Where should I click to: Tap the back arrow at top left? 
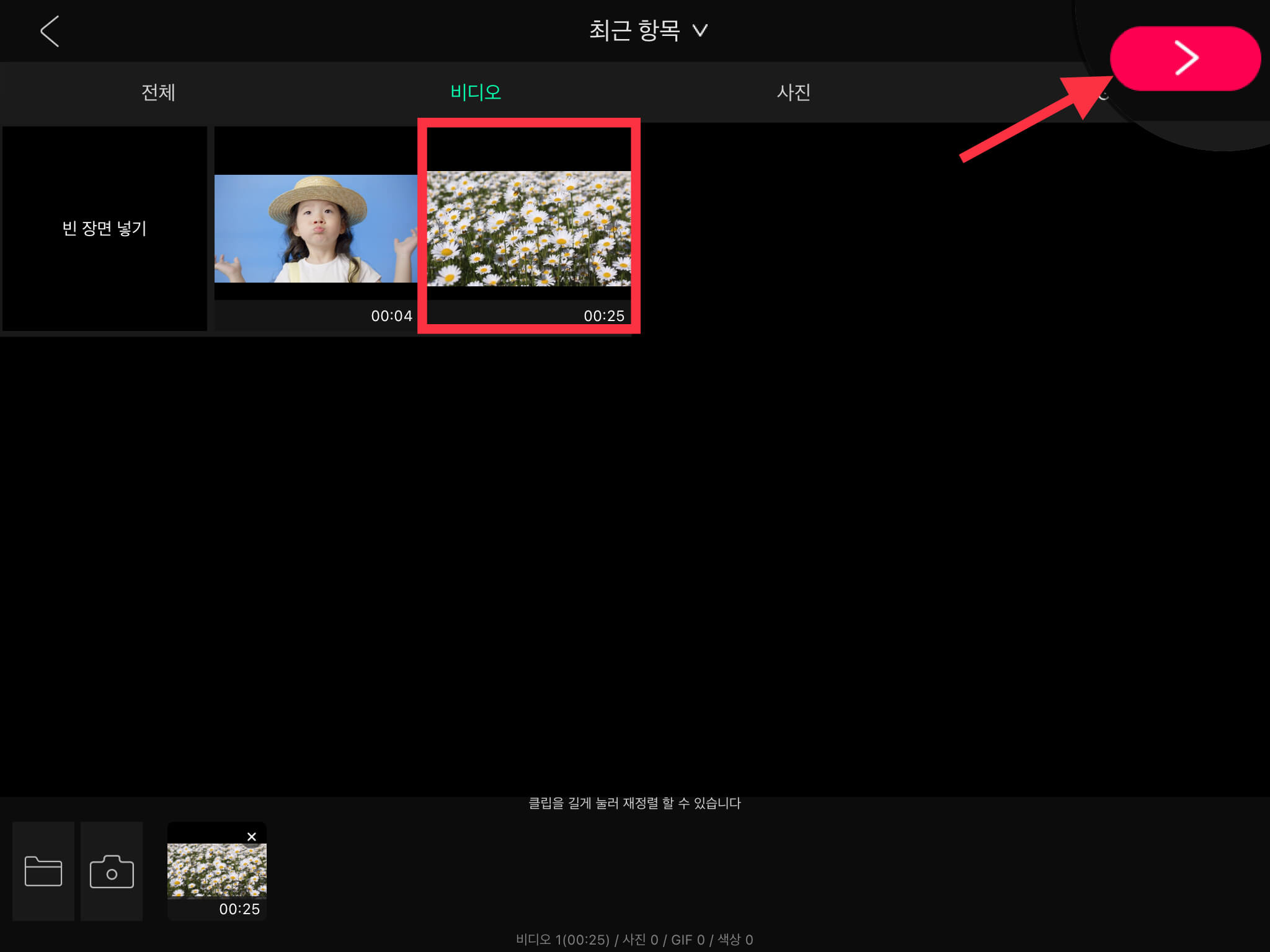point(50,31)
